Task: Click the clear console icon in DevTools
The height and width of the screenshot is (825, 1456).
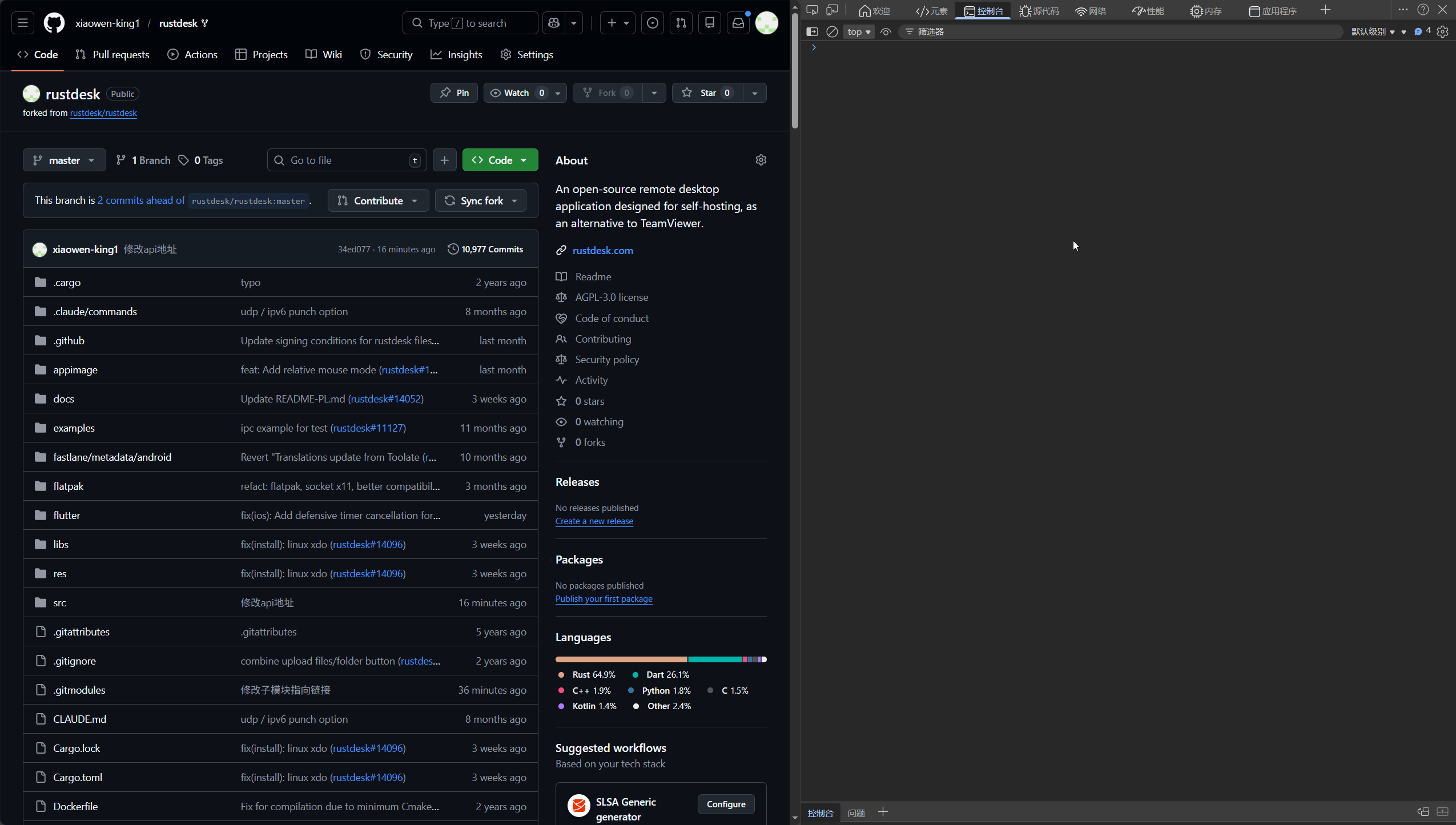Action: 832,32
